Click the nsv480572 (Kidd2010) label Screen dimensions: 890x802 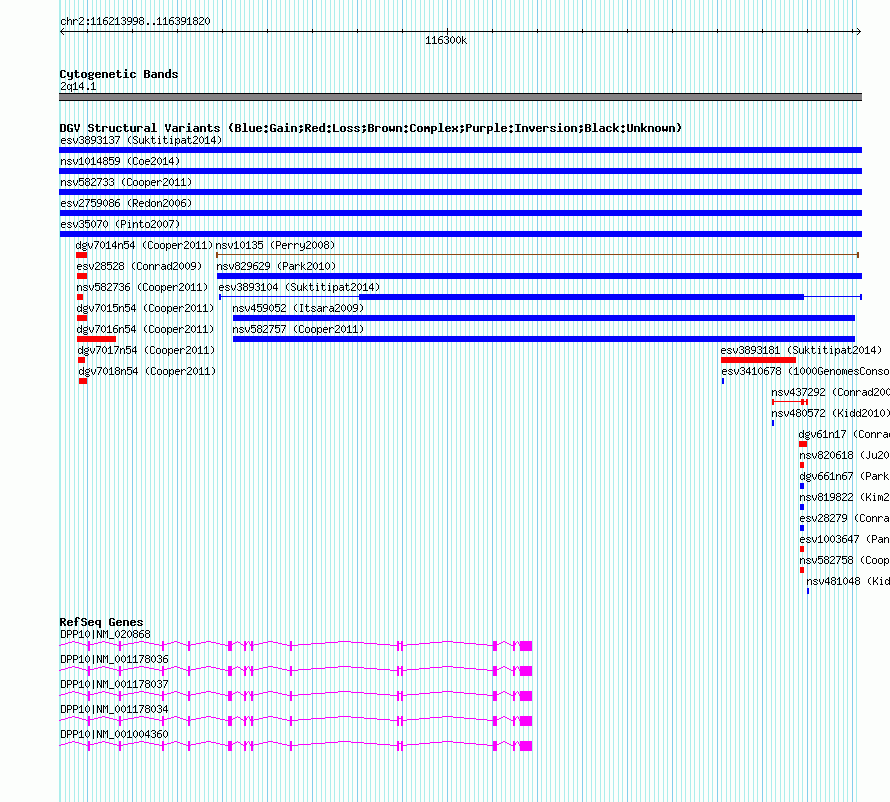pyautogui.click(x=830, y=413)
